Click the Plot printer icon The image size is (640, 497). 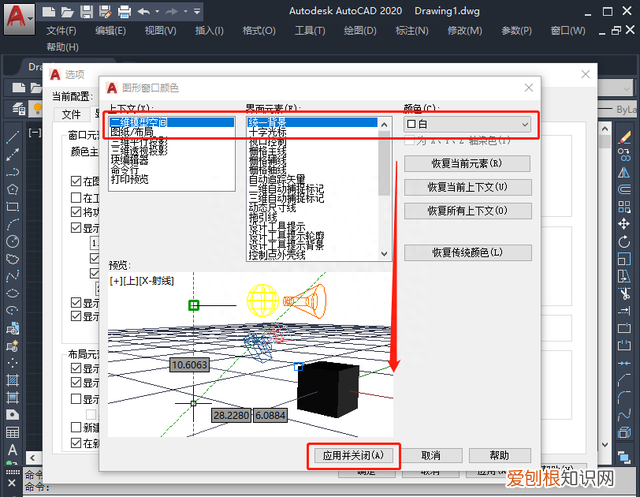coord(124,11)
